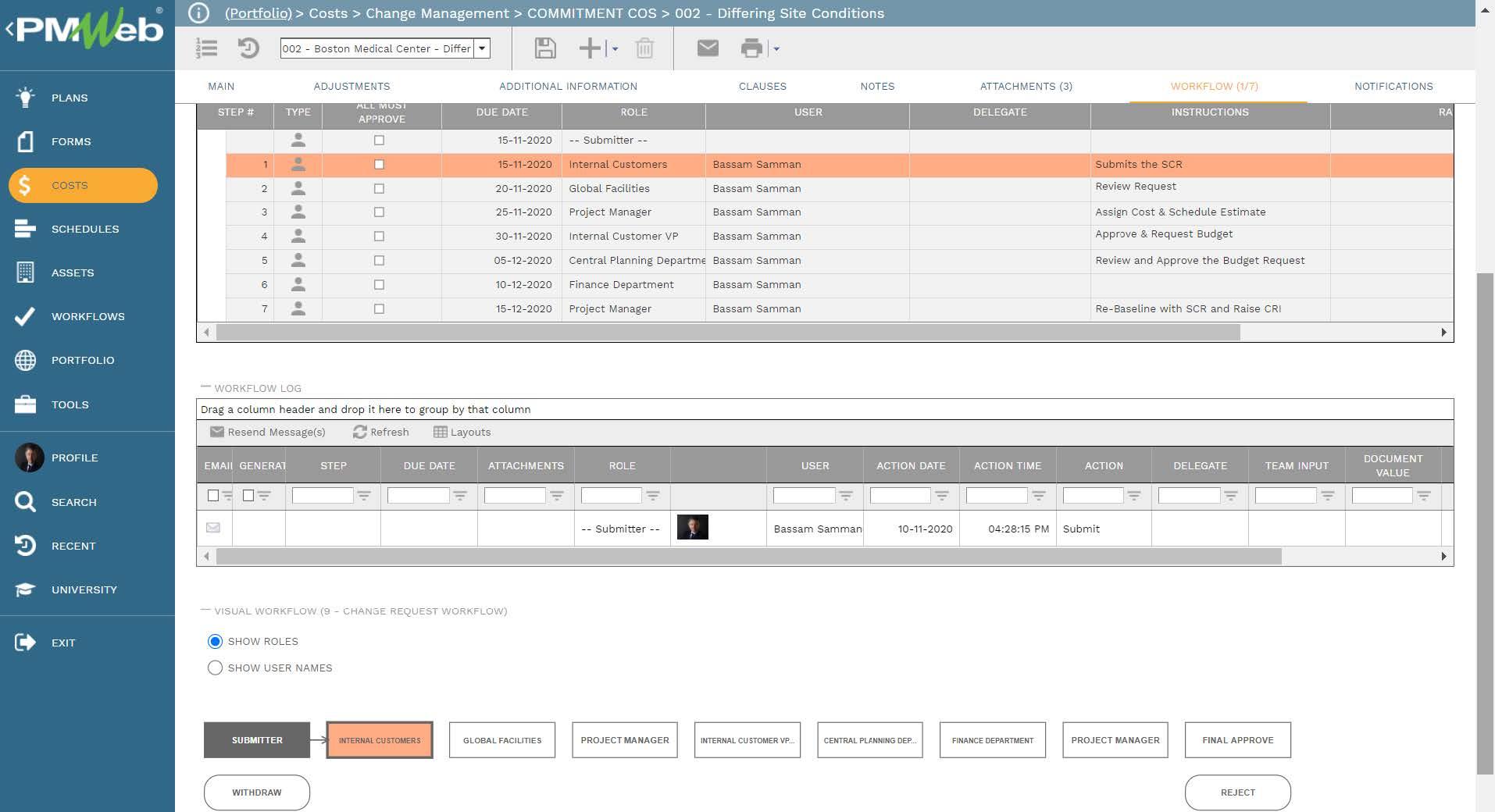Viewport: 1495px width, 812px height.
Task: Expand the print dropdown arrow
Action: pos(776,48)
